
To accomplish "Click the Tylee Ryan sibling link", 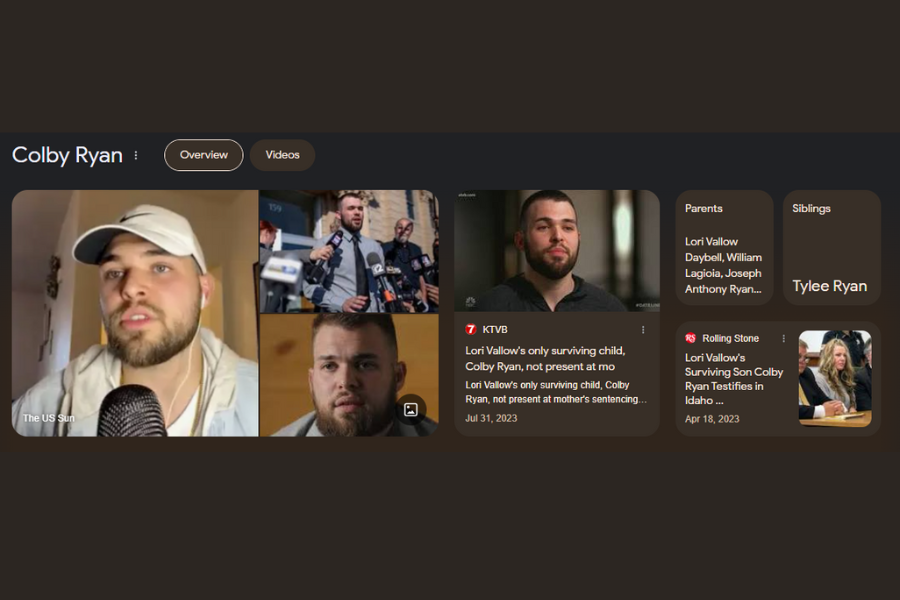I will [829, 286].
